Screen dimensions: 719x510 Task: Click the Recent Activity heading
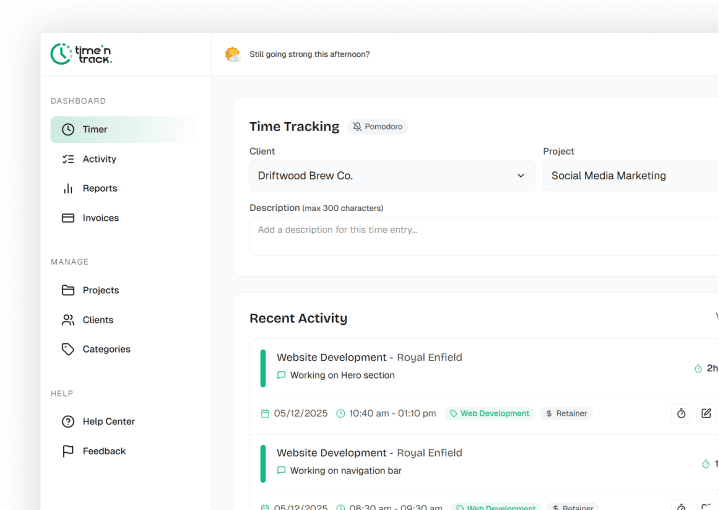pyautogui.click(x=299, y=318)
